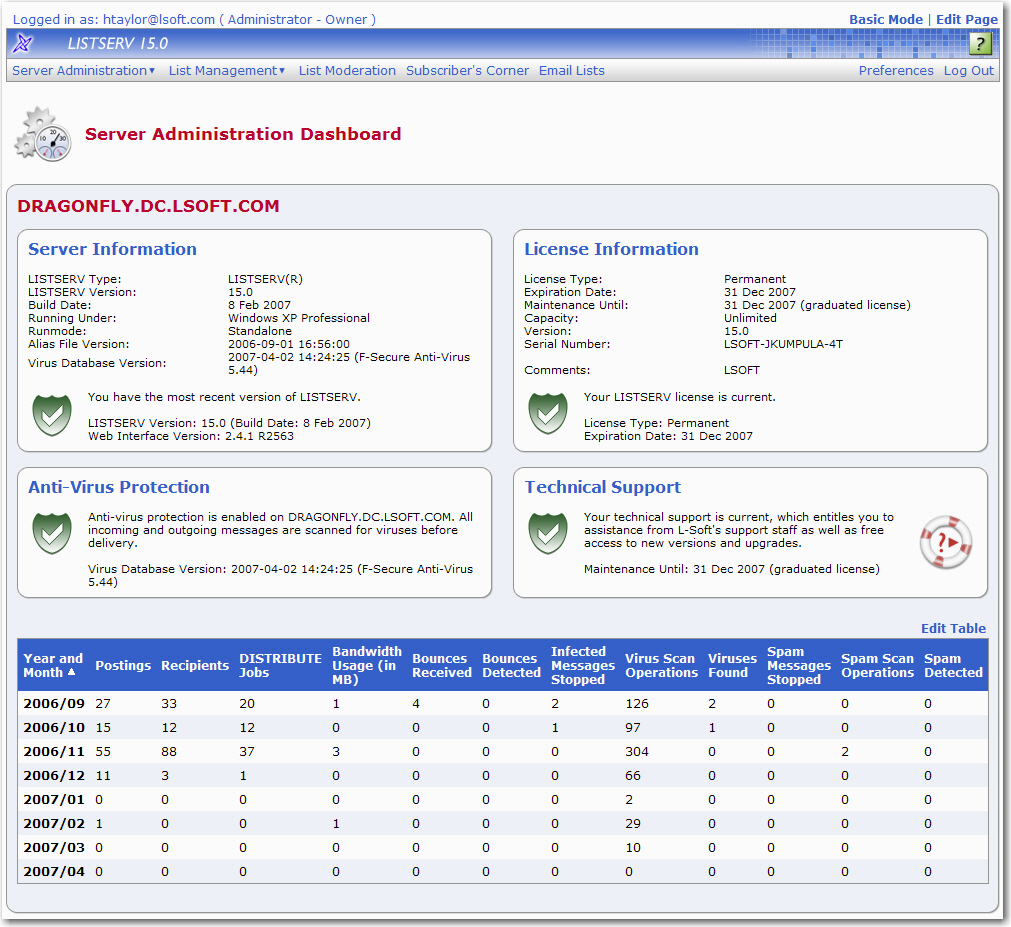1011x927 pixels.
Task: Click the Postings value 55
Action: coord(103,751)
